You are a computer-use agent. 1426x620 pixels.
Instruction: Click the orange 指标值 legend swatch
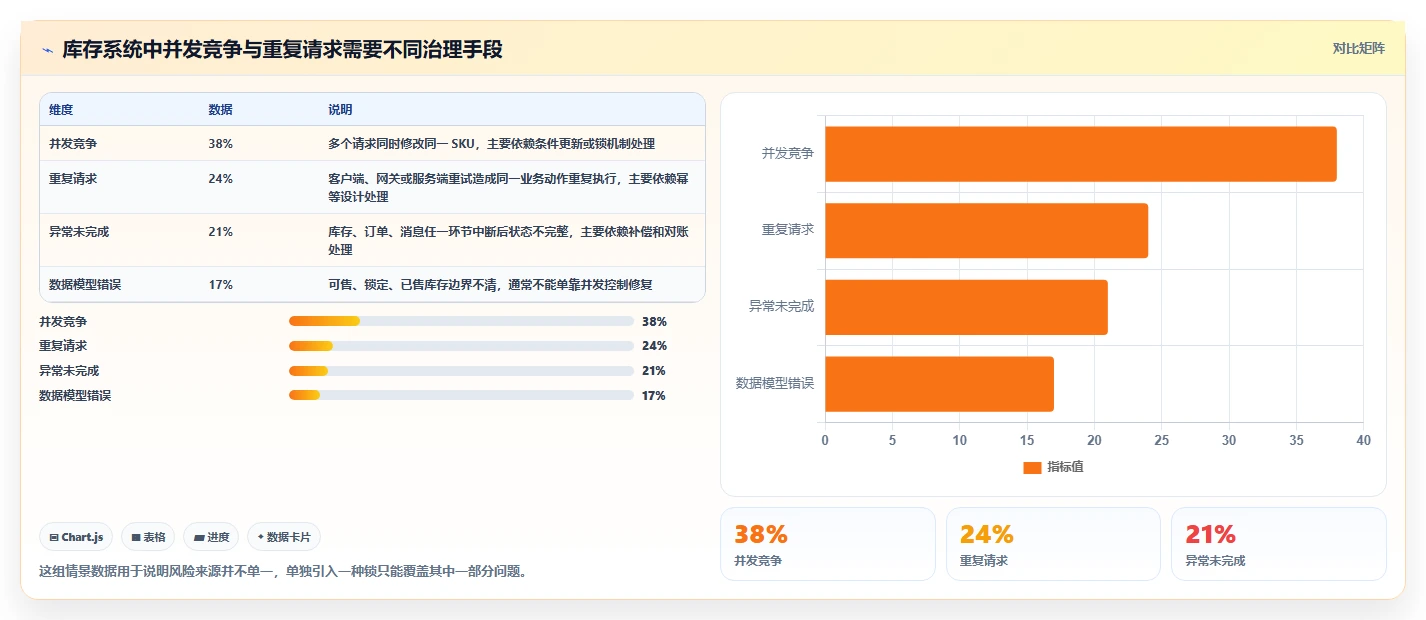click(1032, 468)
